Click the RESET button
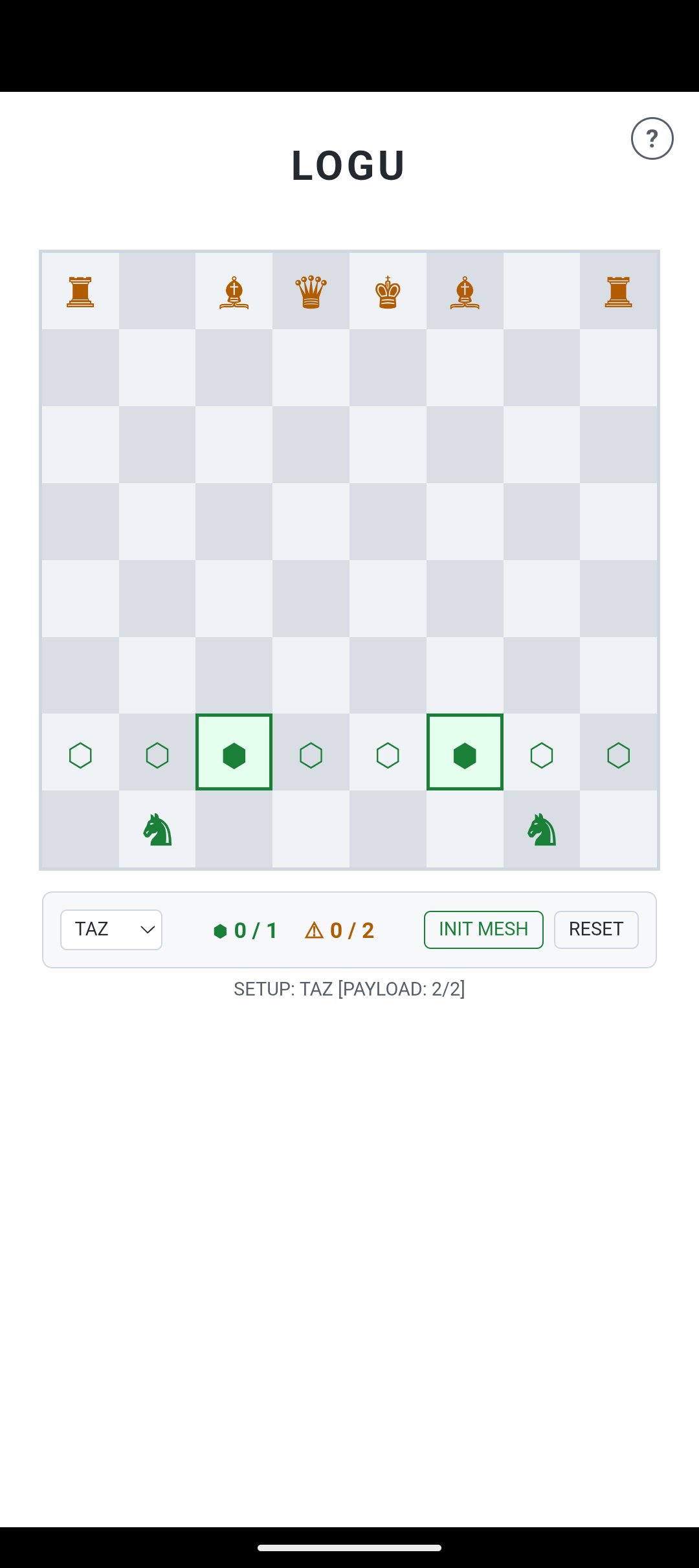The width and height of the screenshot is (699, 1568). click(596, 930)
